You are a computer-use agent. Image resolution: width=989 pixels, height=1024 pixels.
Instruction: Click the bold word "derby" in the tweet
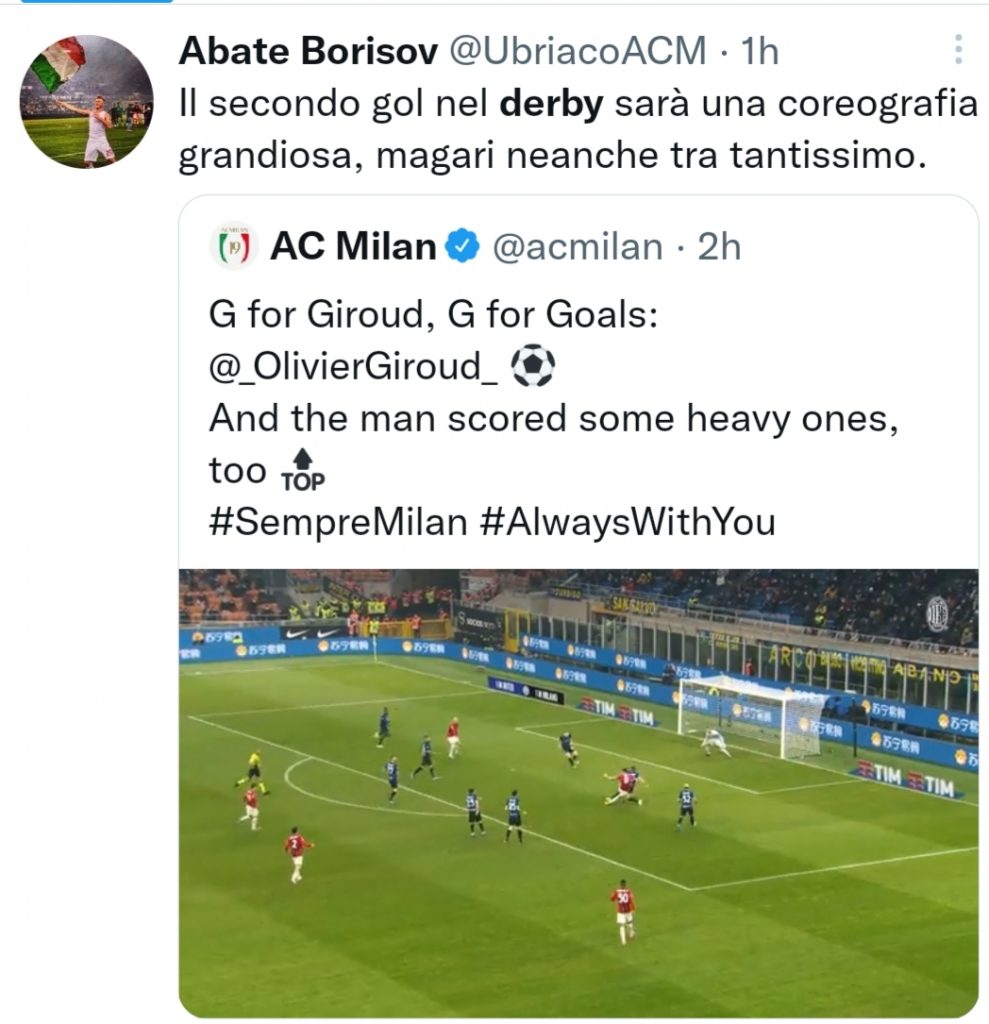pos(551,104)
